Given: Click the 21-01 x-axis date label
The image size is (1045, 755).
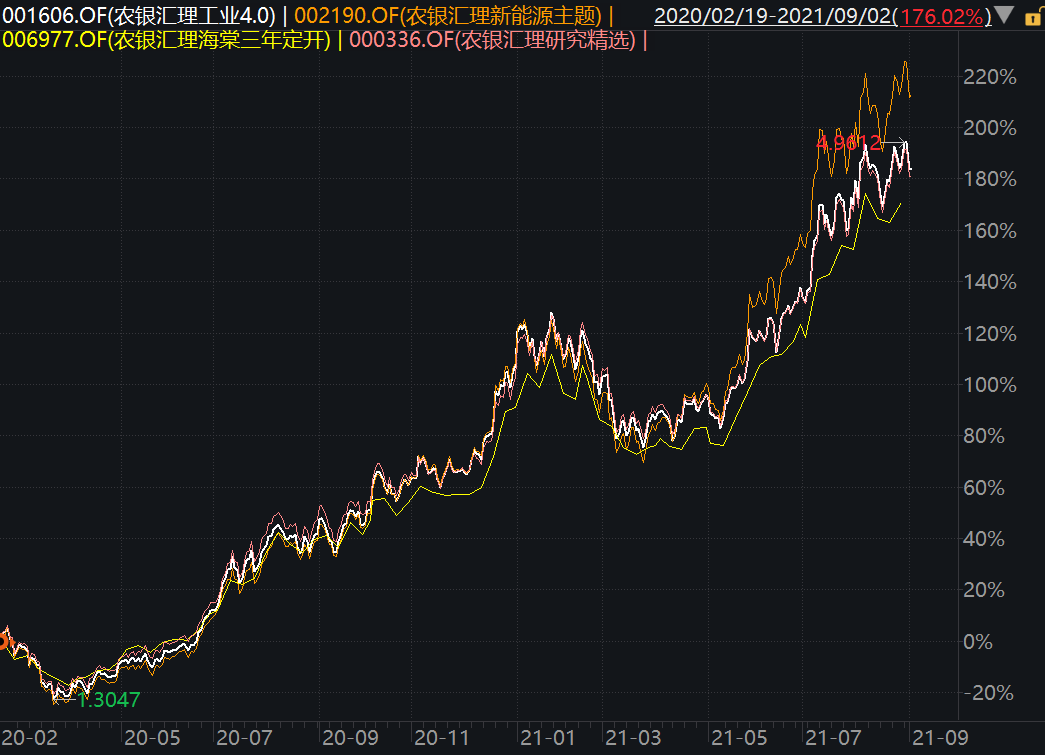Looking at the screenshot, I should [x=547, y=738].
